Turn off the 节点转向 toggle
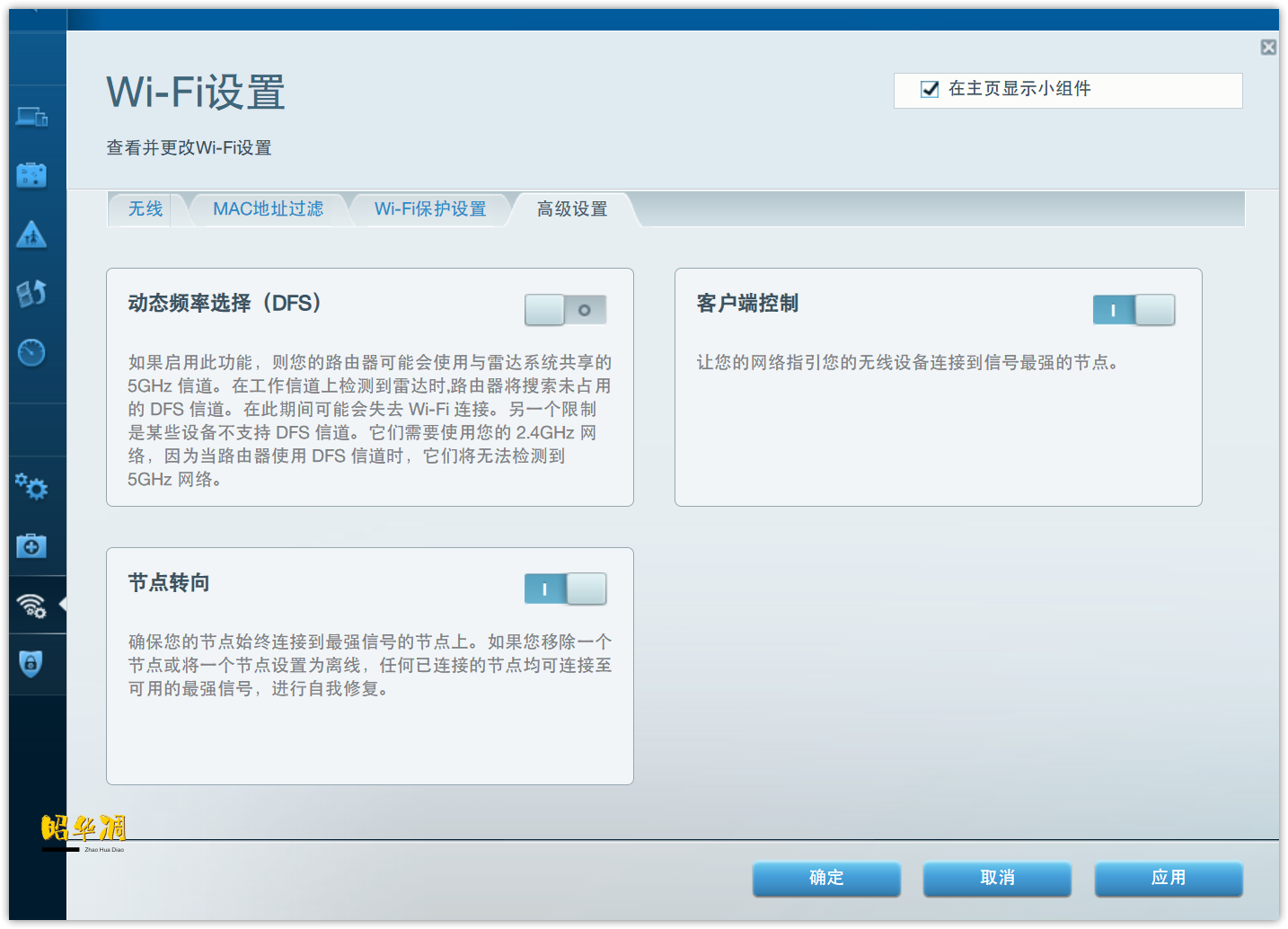Screen dimensions: 1288x929 click(x=566, y=589)
